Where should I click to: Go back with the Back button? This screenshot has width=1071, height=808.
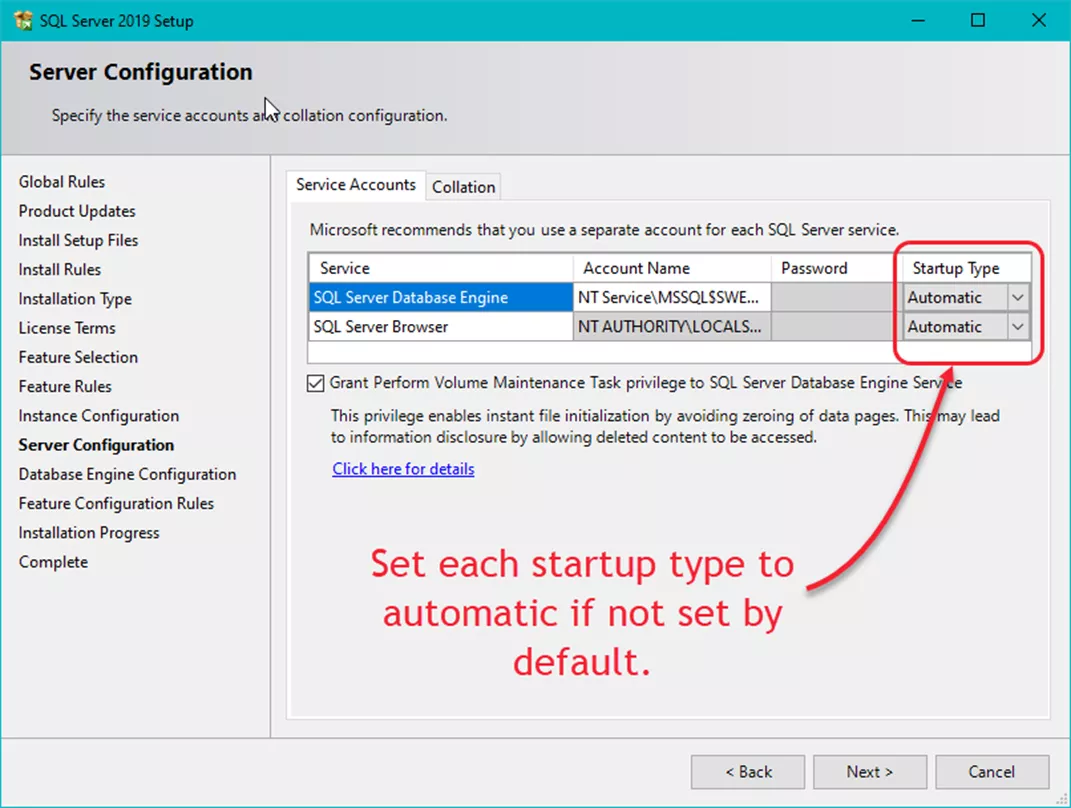(x=748, y=772)
